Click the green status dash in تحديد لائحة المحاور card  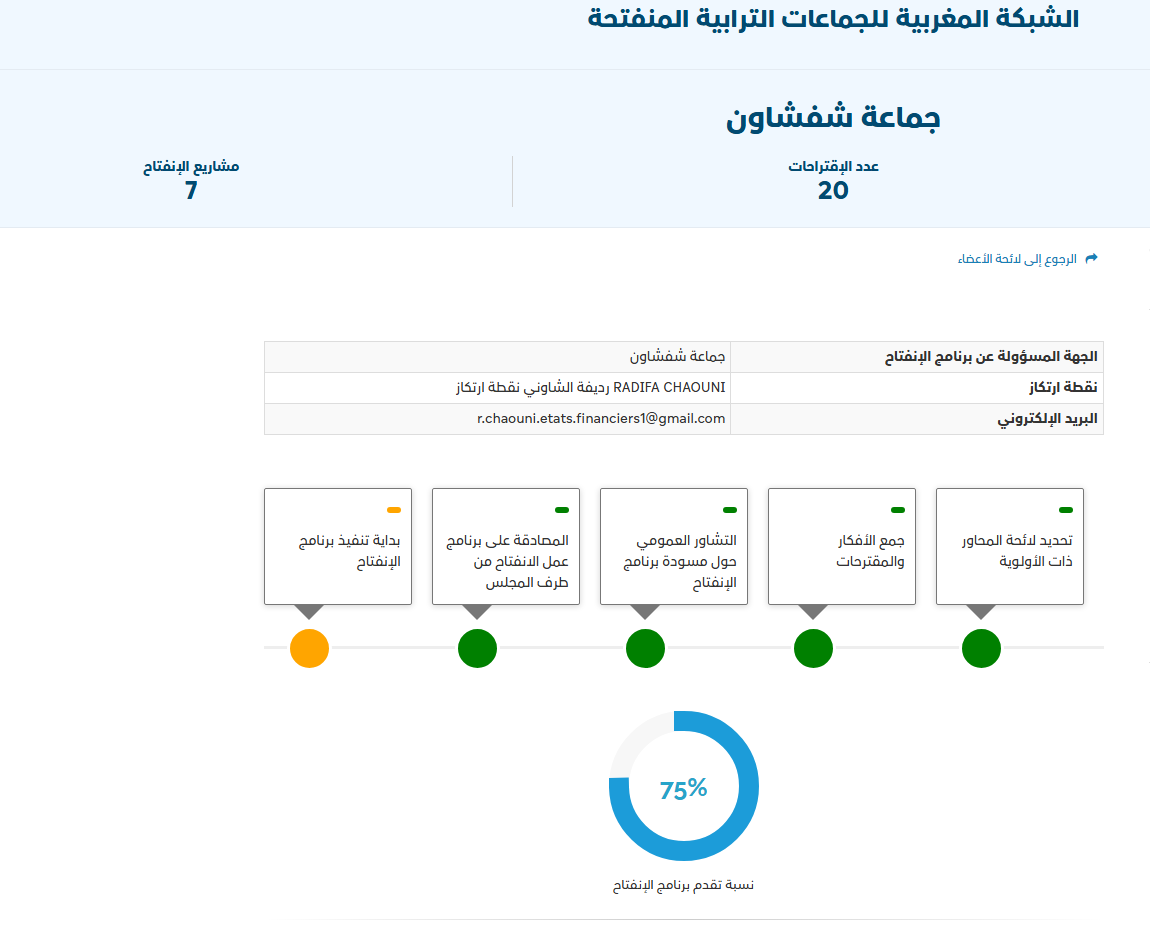click(x=1065, y=510)
